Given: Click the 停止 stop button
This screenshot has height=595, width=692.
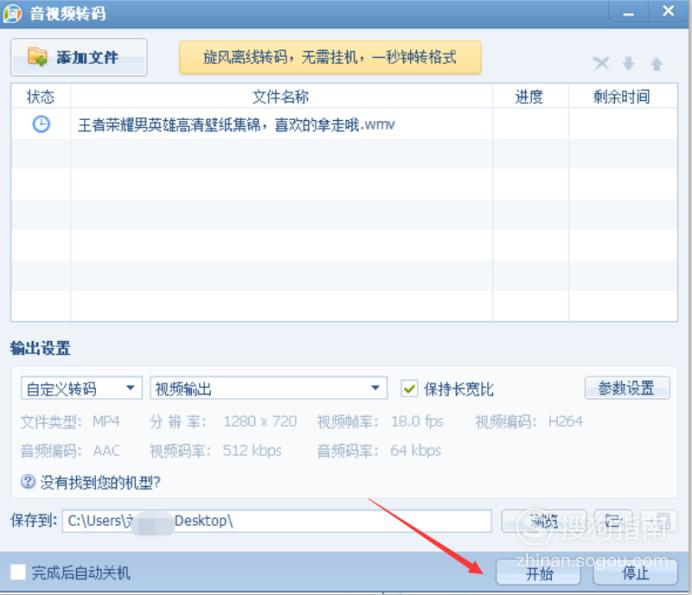Looking at the screenshot, I should [x=636, y=573].
